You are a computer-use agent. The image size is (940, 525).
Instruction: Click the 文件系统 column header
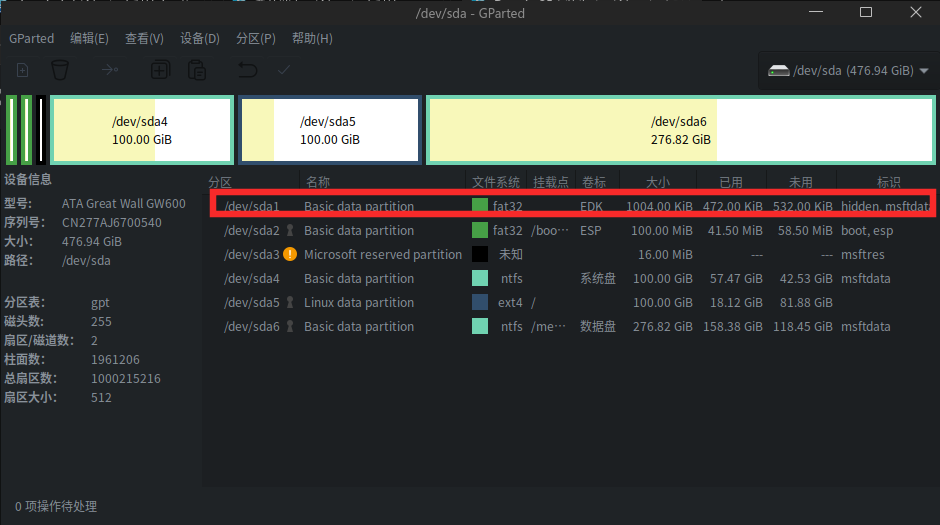click(496, 182)
